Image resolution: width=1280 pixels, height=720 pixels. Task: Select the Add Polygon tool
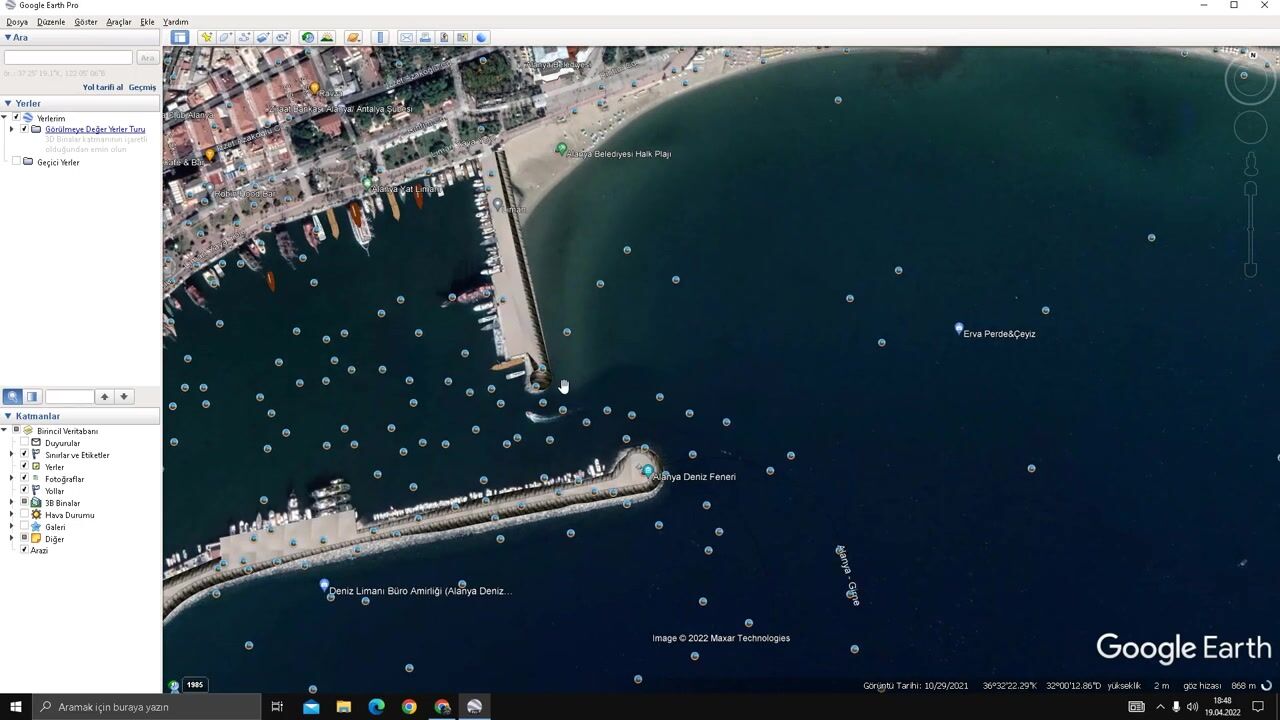225,37
